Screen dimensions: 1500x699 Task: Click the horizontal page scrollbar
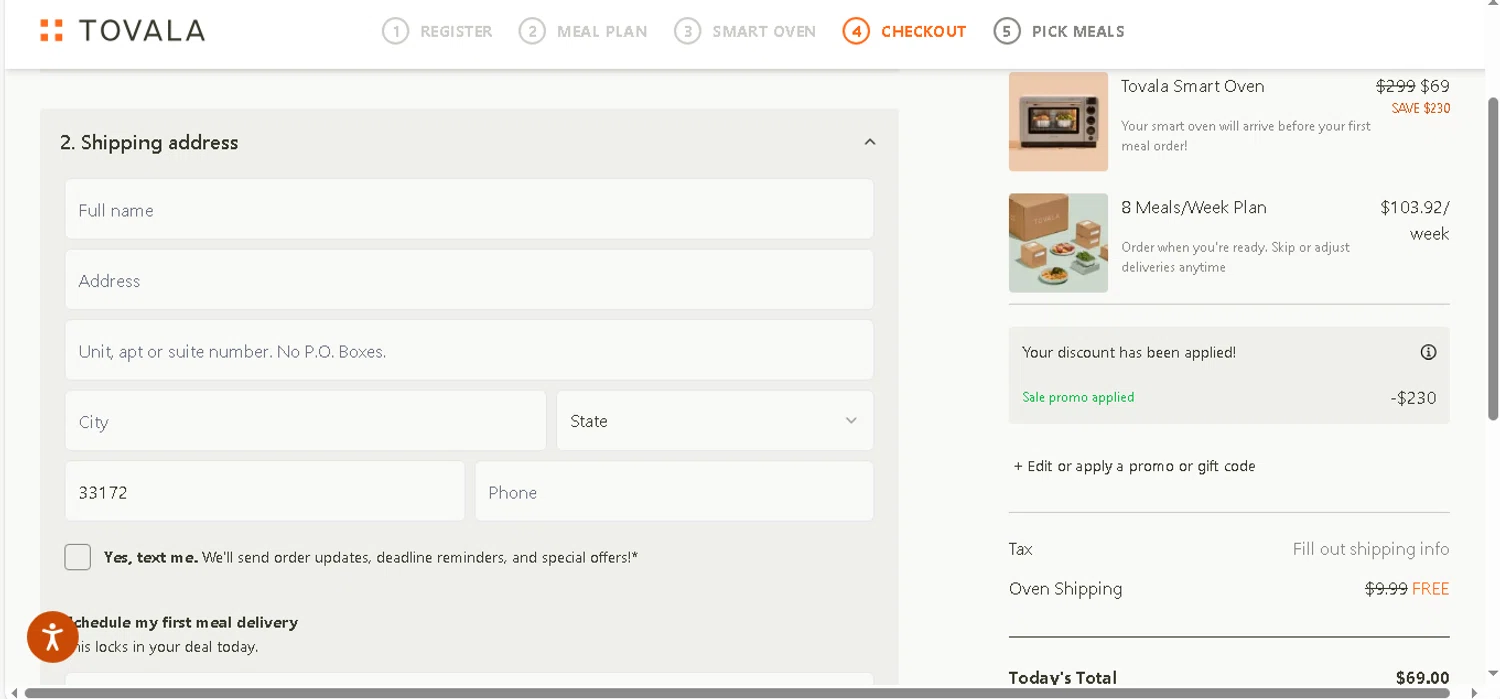[x=737, y=692]
